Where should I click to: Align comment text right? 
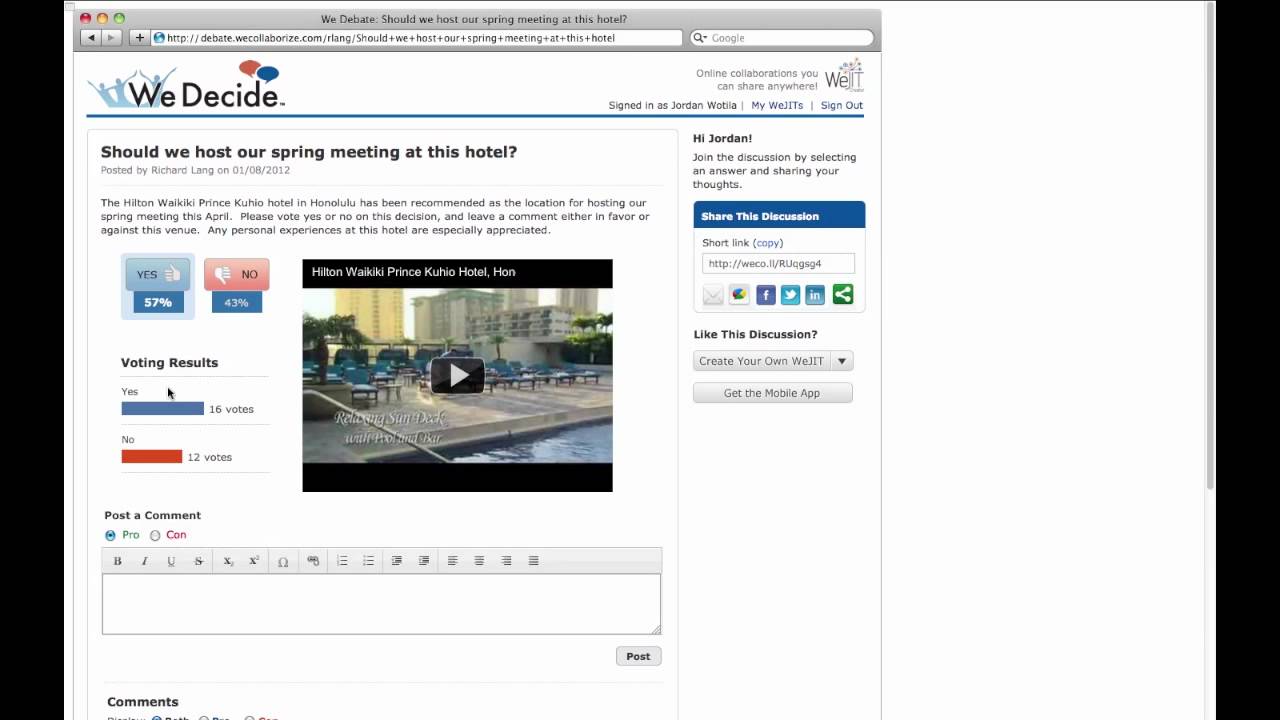click(x=506, y=561)
